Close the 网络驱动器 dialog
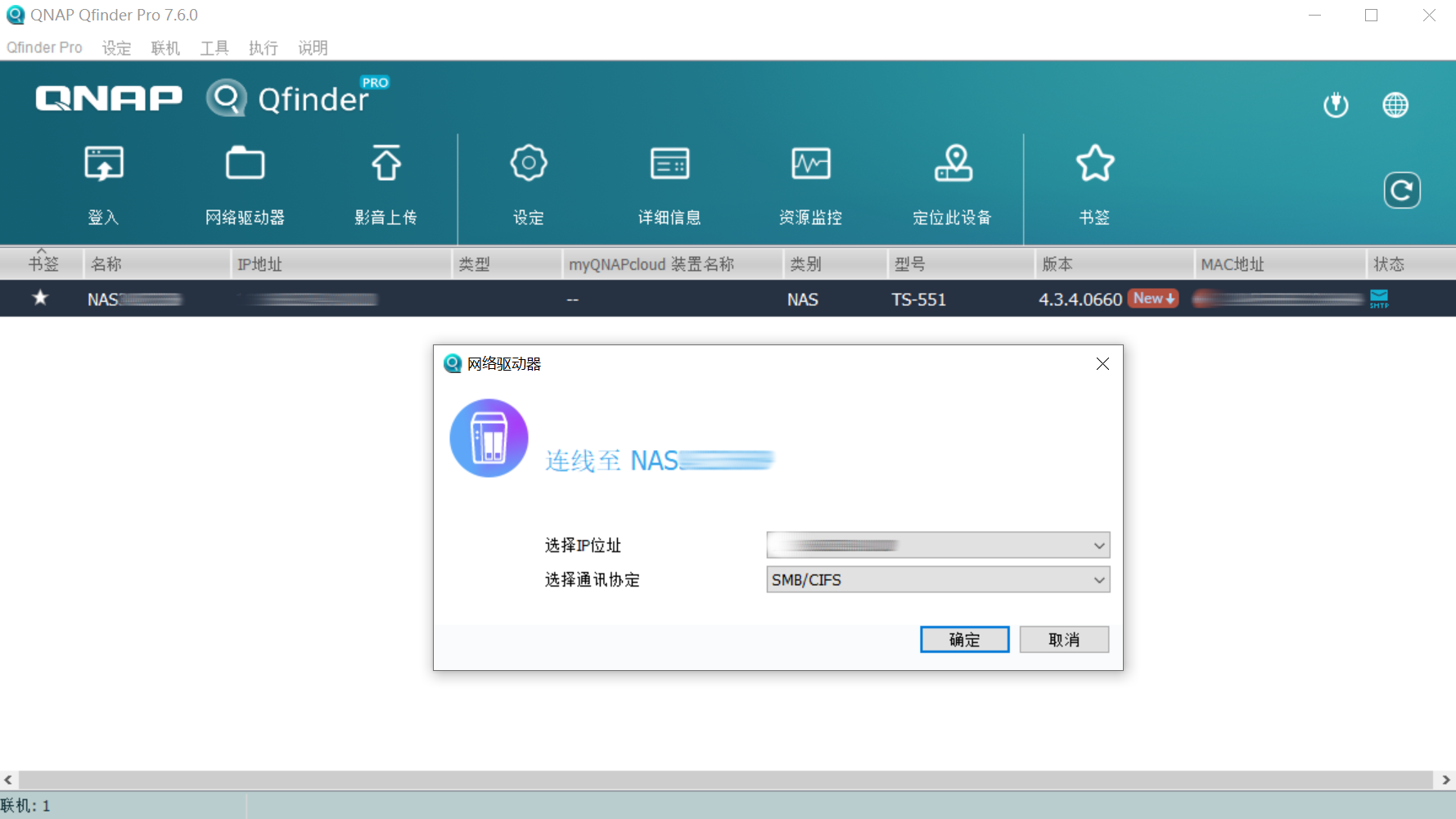The height and width of the screenshot is (819, 1456). (1102, 364)
